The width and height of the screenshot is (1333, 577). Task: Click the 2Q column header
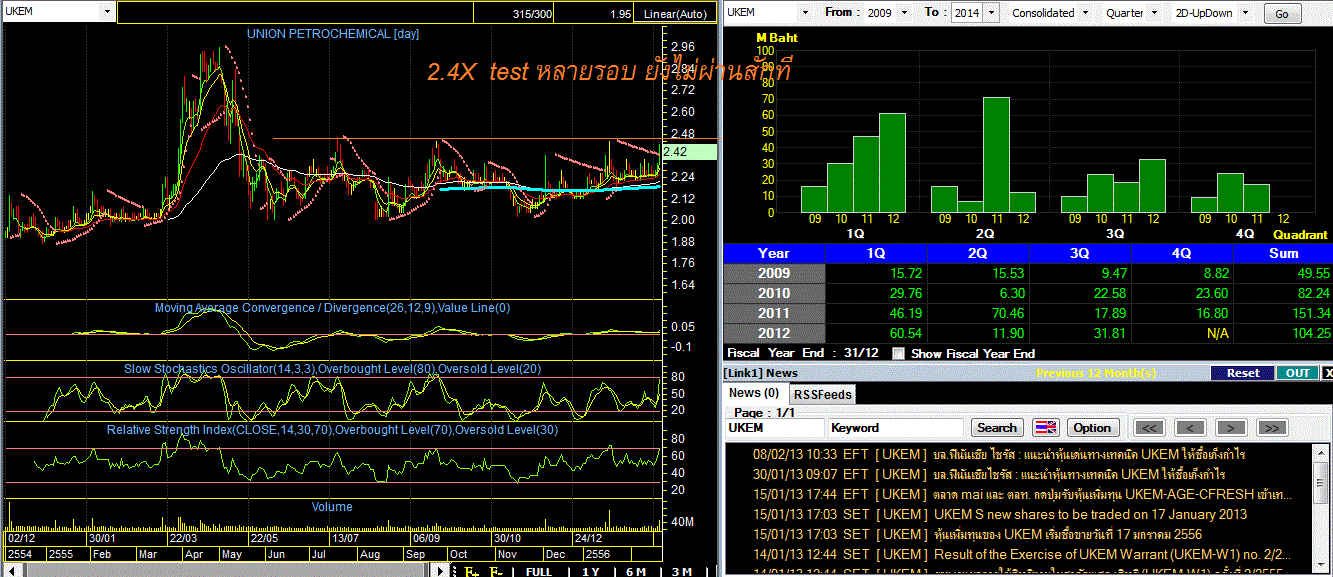pyautogui.click(x=978, y=253)
